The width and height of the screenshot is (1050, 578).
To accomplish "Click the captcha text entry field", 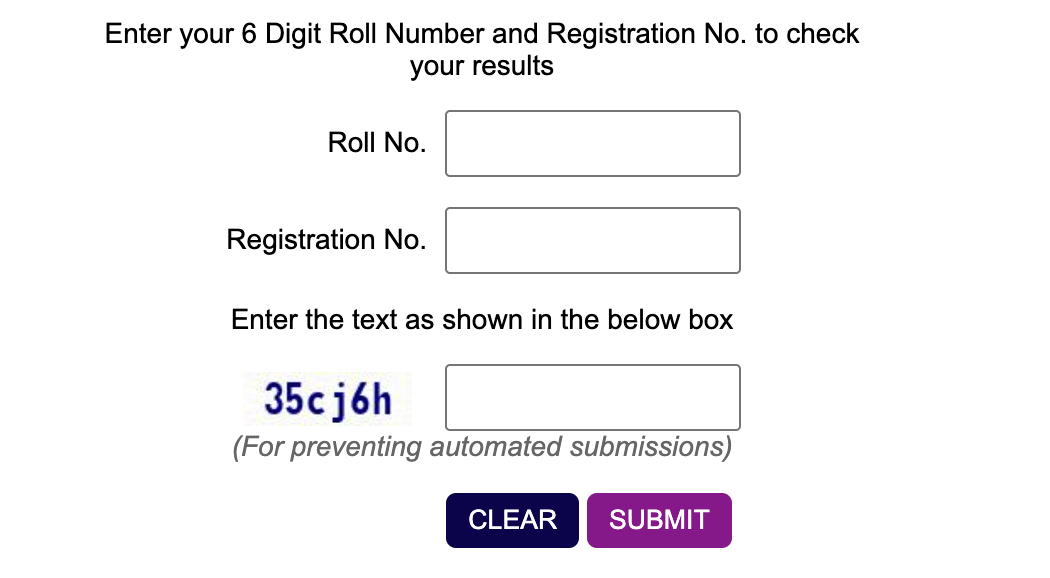I will [592, 397].
